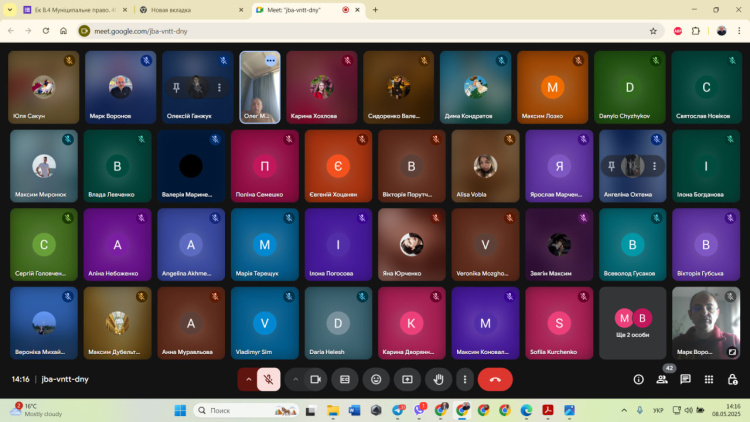Leave the call with red hang-up button

[x=495, y=379]
